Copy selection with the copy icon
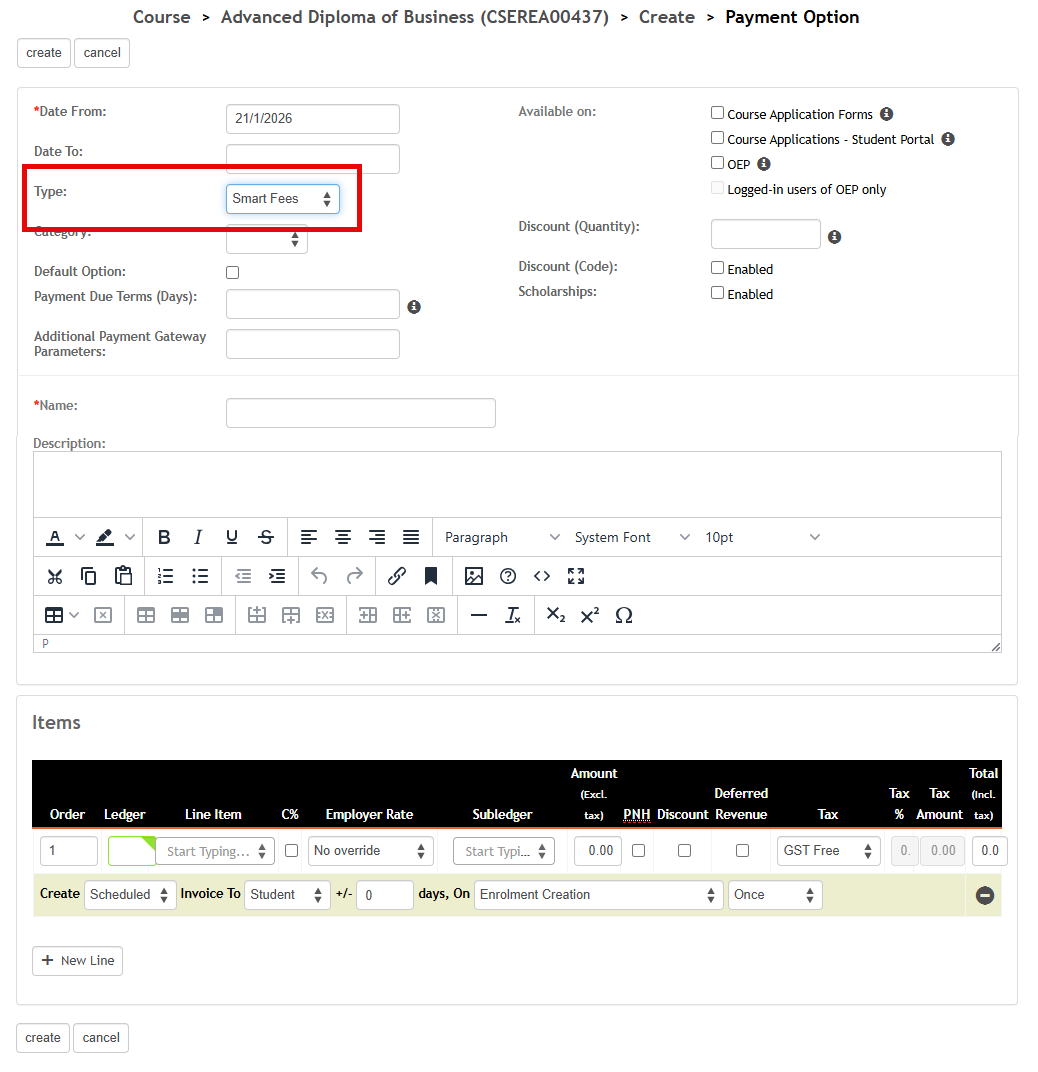The height and width of the screenshot is (1072, 1038). (x=89, y=576)
